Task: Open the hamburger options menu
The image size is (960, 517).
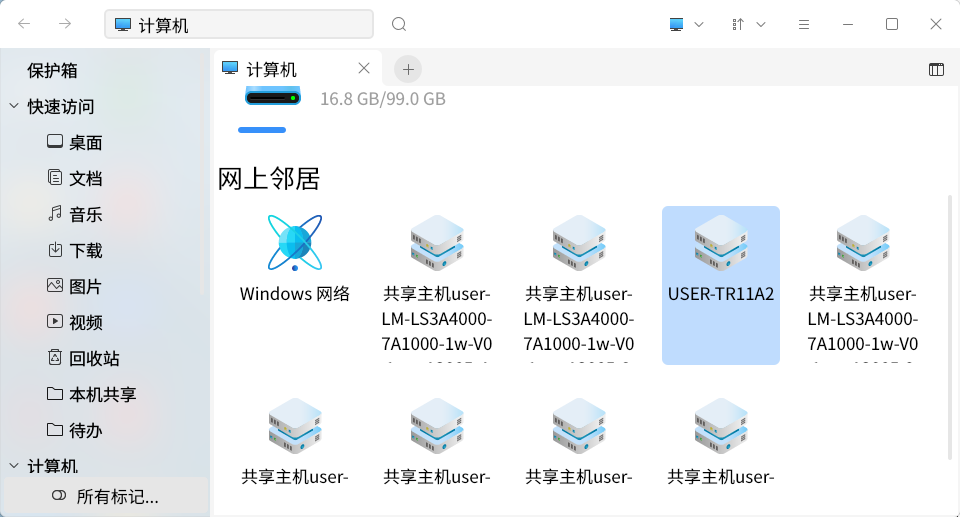Action: pyautogui.click(x=804, y=25)
